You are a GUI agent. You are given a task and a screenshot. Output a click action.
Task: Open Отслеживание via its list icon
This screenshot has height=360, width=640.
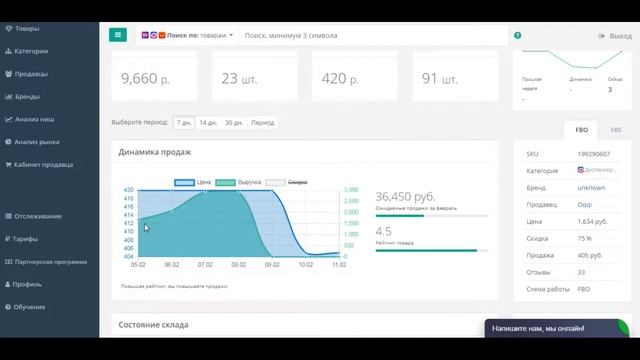8,216
